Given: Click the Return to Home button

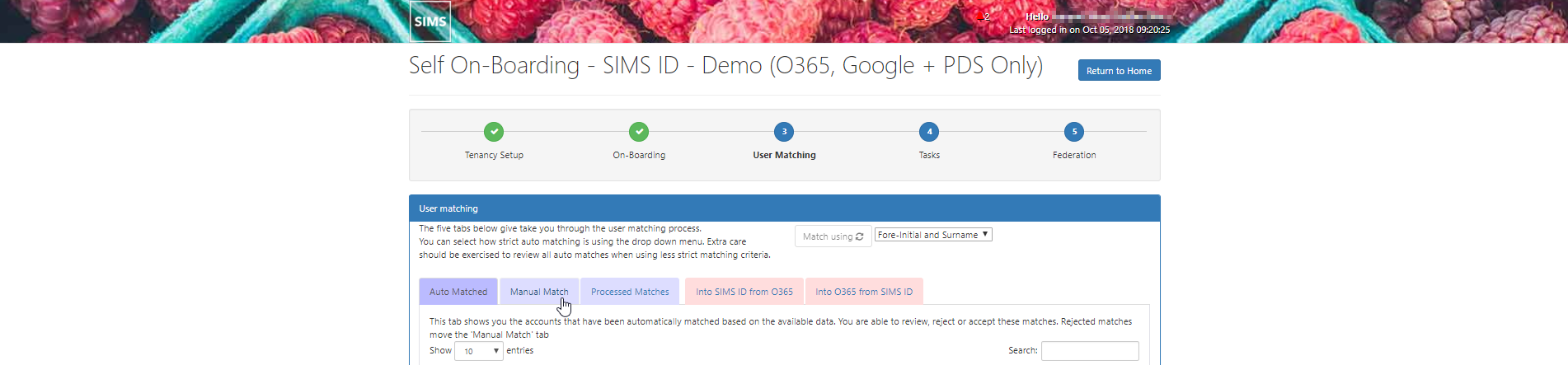Looking at the screenshot, I should 1119,70.
